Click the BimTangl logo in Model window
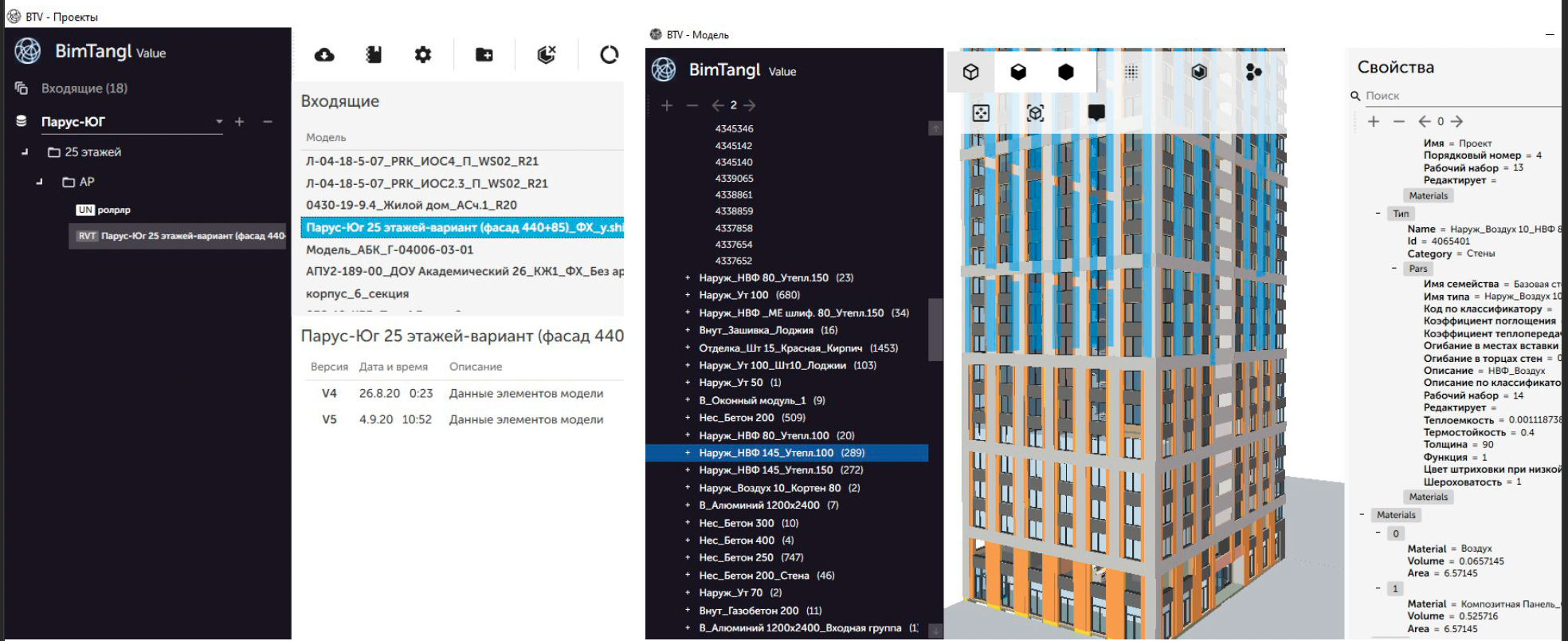Image resolution: width=1568 pixels, height=641 pixels. [x=664, y=70]
